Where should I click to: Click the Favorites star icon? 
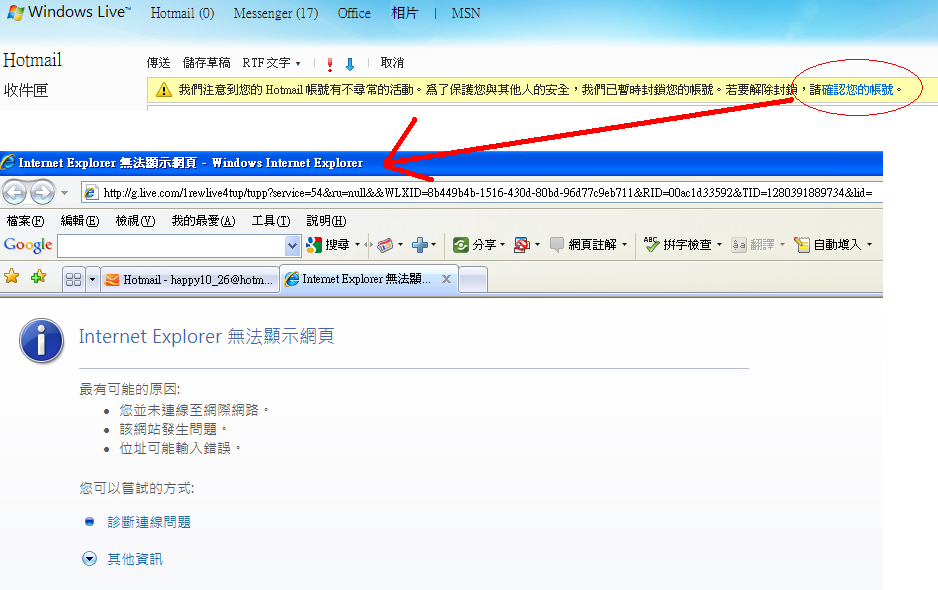11,276
